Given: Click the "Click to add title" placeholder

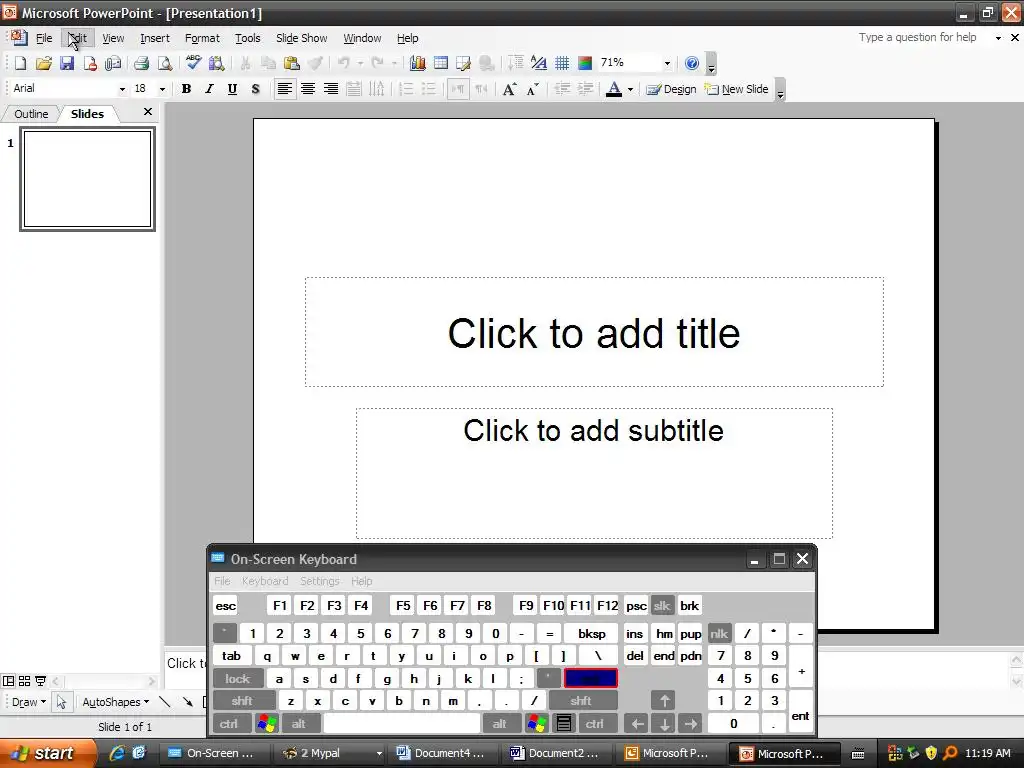Looking at the screenshot, I should click(594, 332).
